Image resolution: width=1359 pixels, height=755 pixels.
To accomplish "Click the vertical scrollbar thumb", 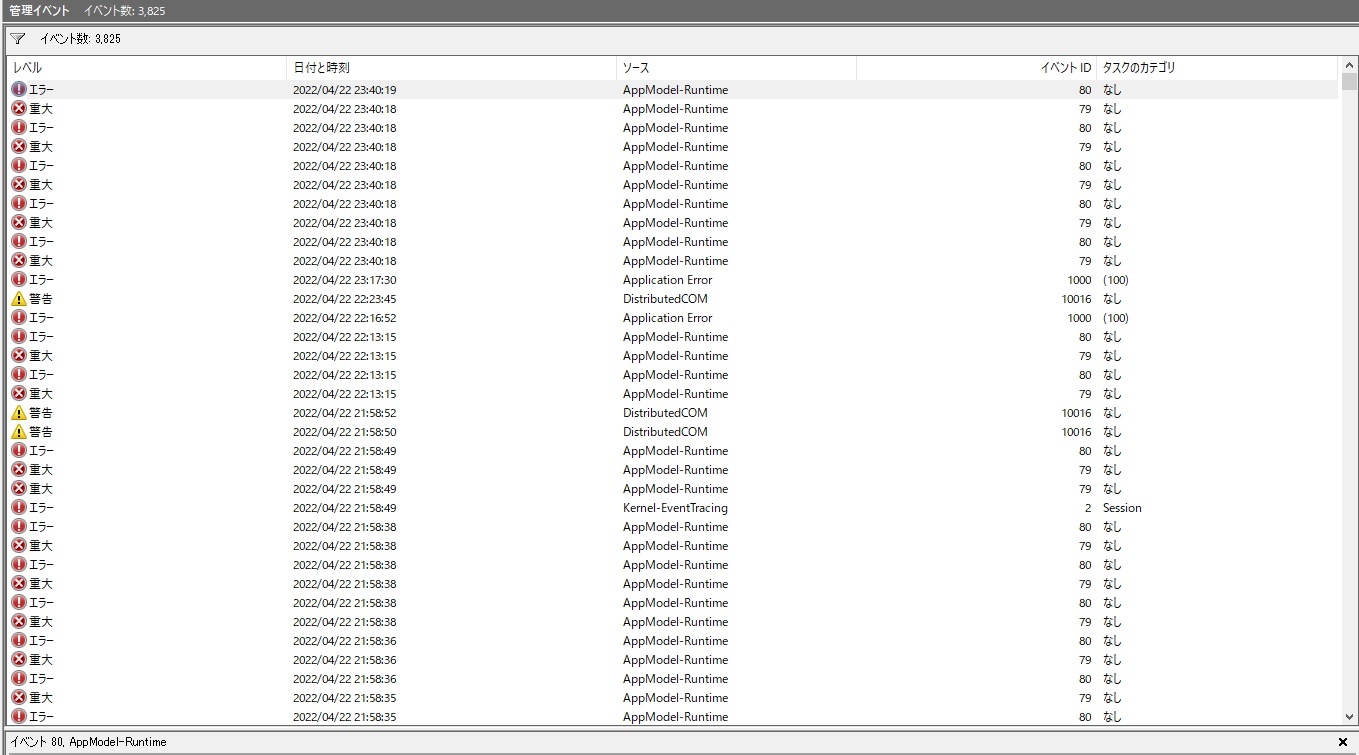I will [1349, 83].
